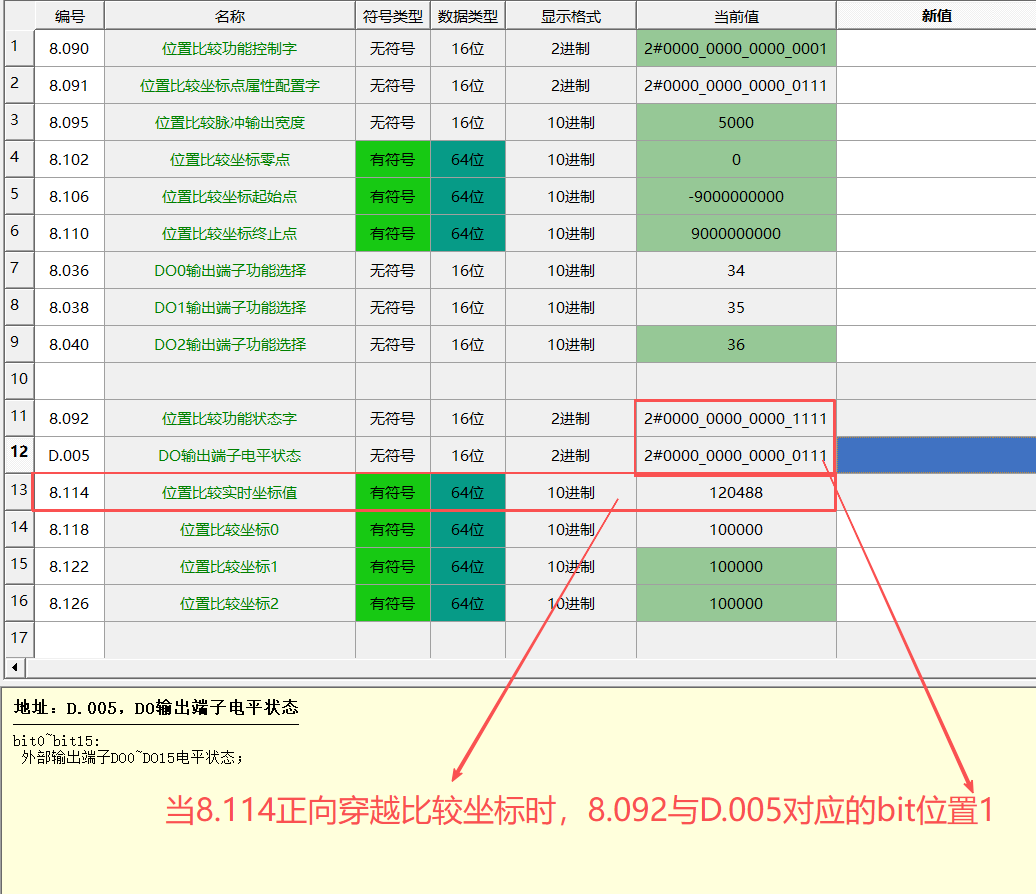Viewport: 1036px width, 894px height.
Task: Click current value 36
Action: click(736, 344)
